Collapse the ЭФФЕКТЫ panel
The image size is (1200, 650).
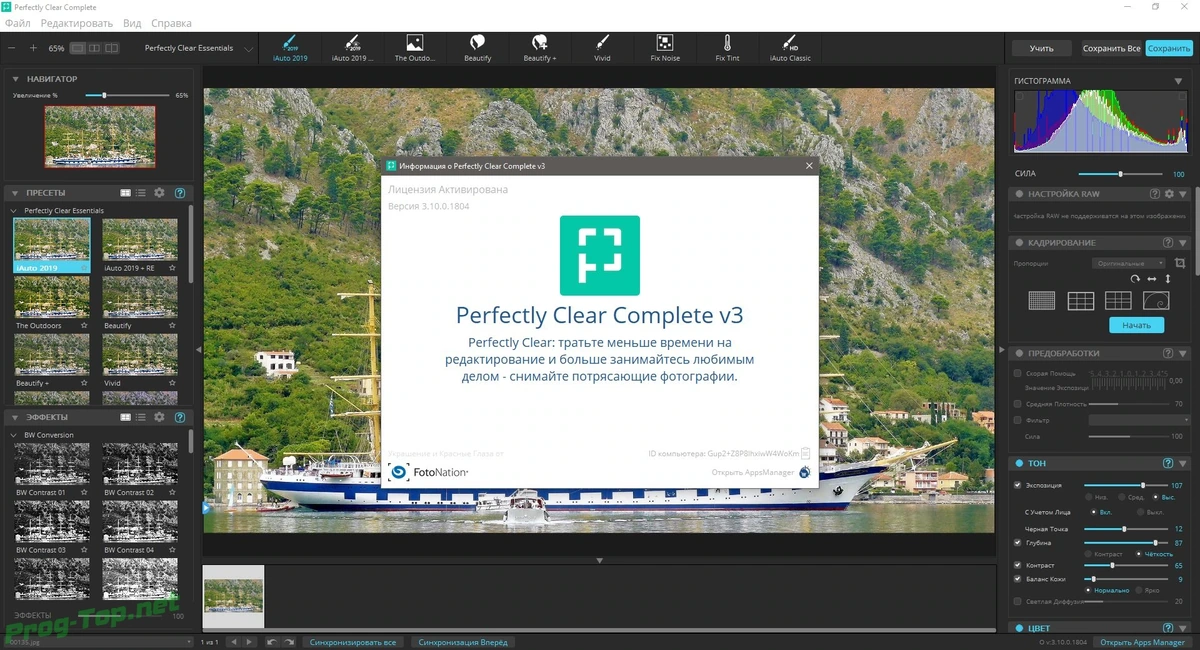pyautogui.click(x=16, y=417)
